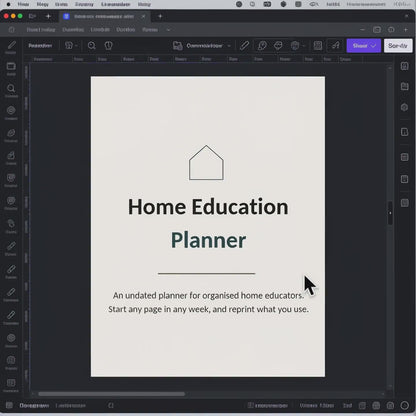416x416 pixels.
Task: Click the sidebar toggle icon beside the window controls
Action: coord(32,16)
